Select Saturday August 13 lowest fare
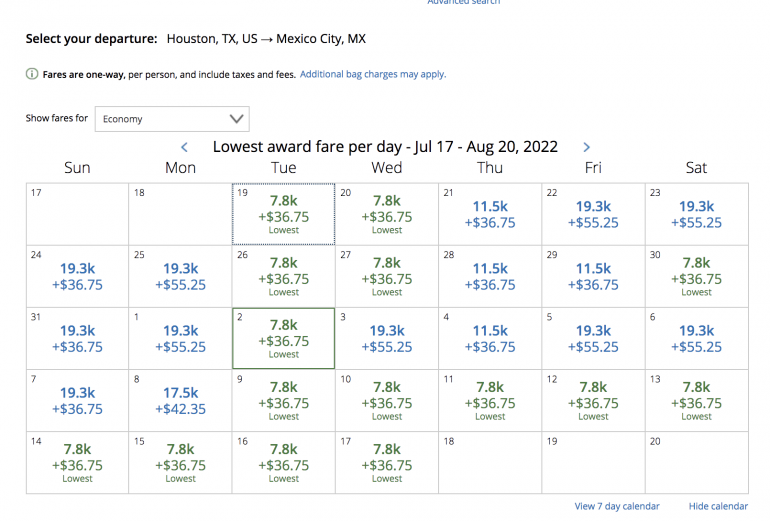This screenshot has width=770, height=521. (696, 401)
